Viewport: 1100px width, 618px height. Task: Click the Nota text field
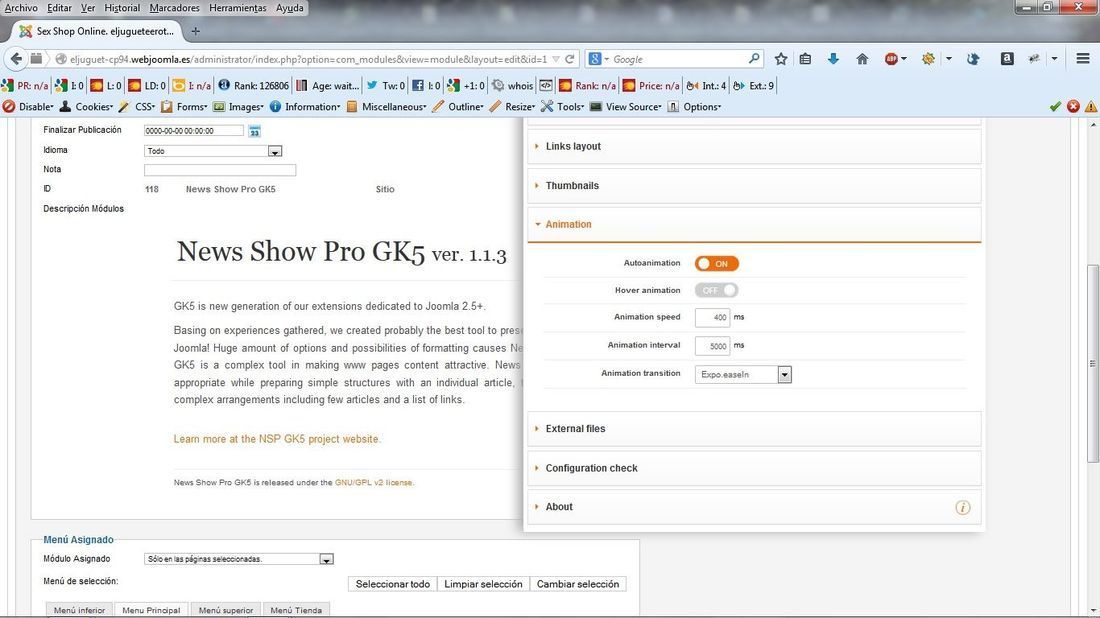[x=220, y=170]
